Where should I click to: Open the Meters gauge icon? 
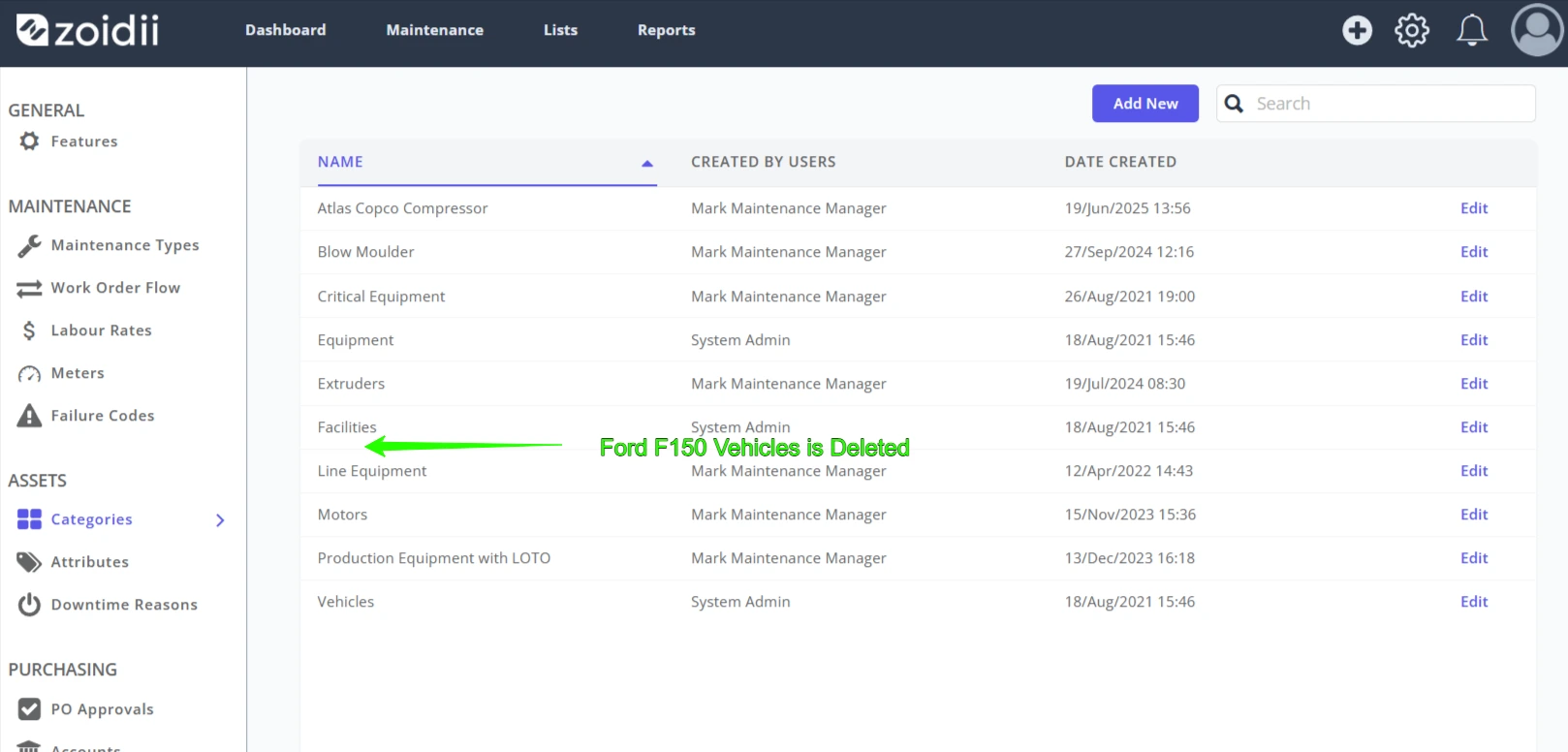29,374
